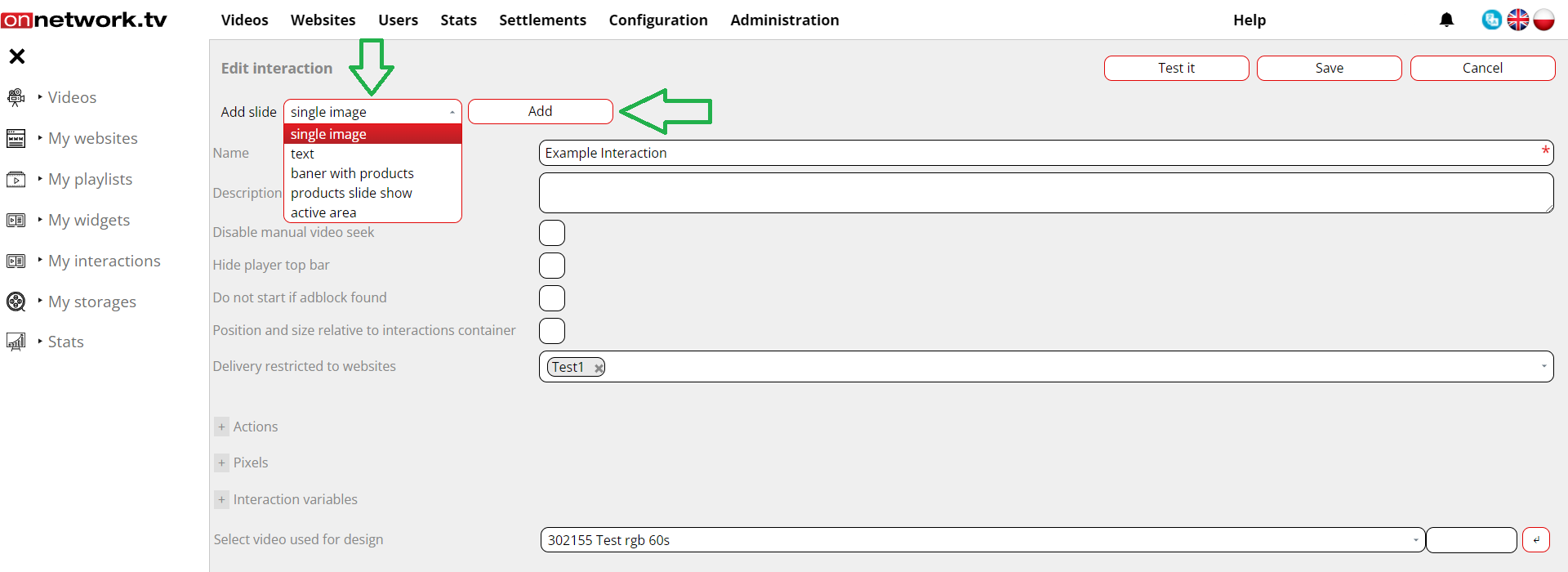Click the Videos camera icon in sidebar
The image size is (1568, 572).
point(16,97)
